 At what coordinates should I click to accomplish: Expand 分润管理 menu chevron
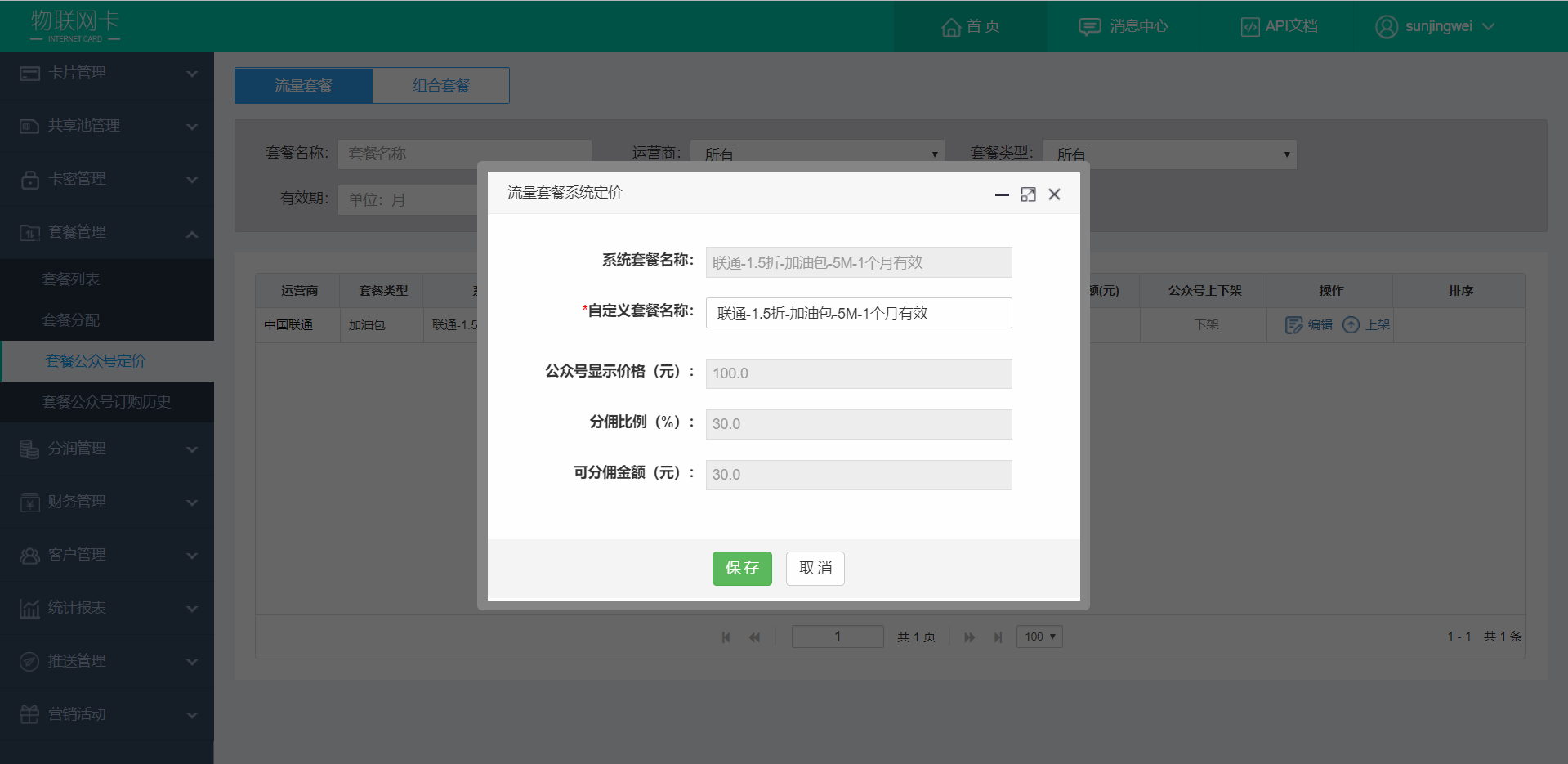point(192,450)
